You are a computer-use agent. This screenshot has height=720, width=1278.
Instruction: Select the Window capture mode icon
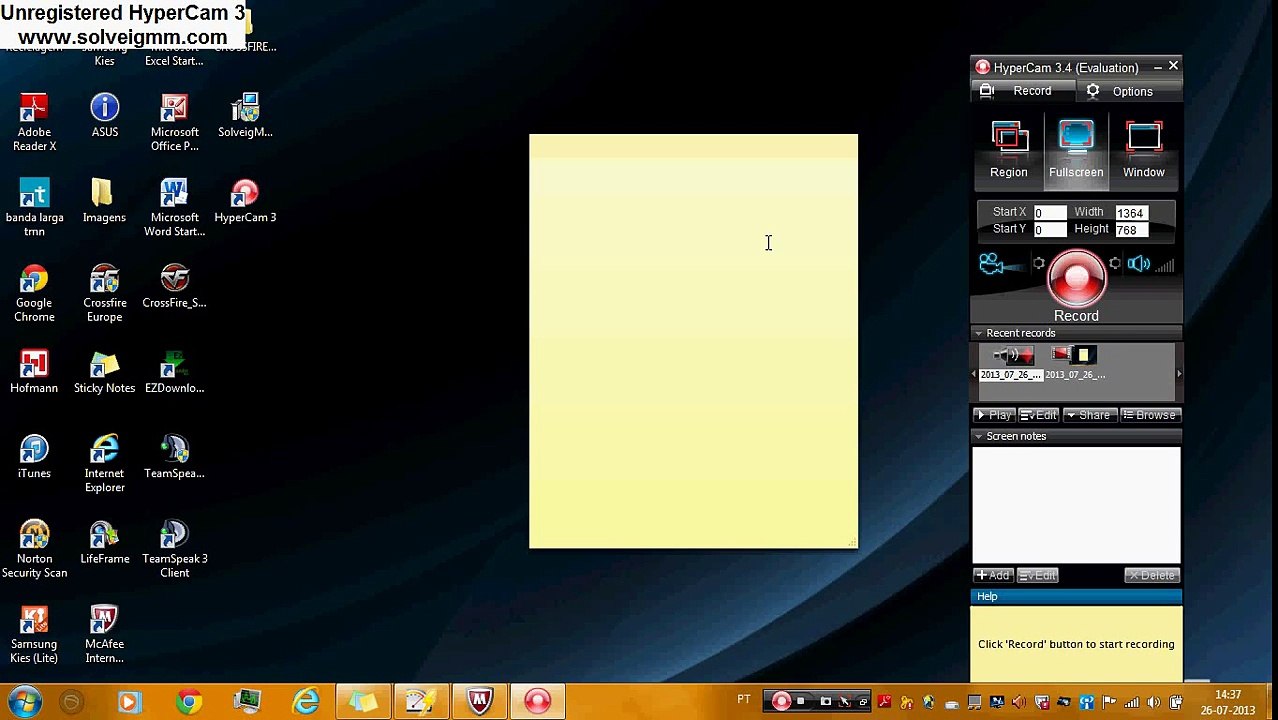[1143, 150]
